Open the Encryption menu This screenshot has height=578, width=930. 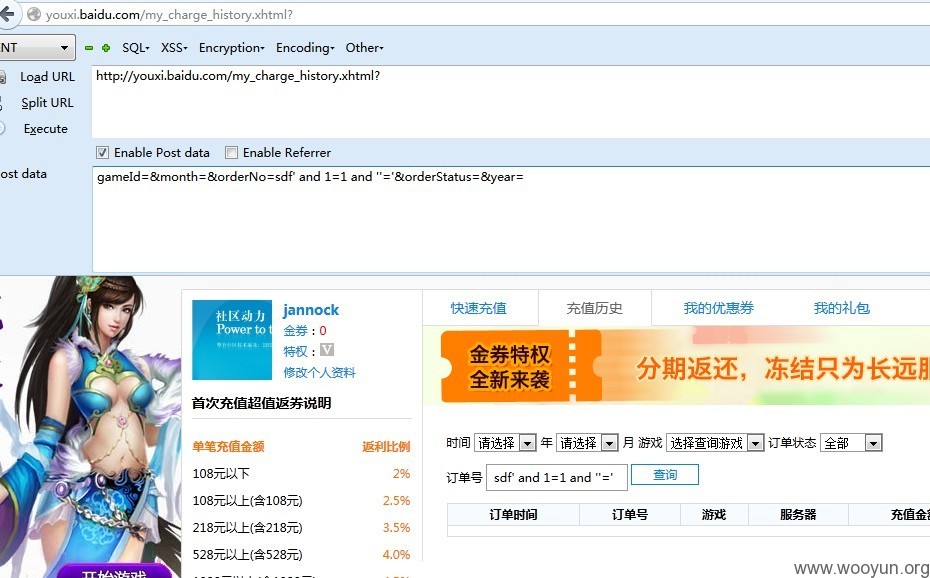click(x=231, y=47)
